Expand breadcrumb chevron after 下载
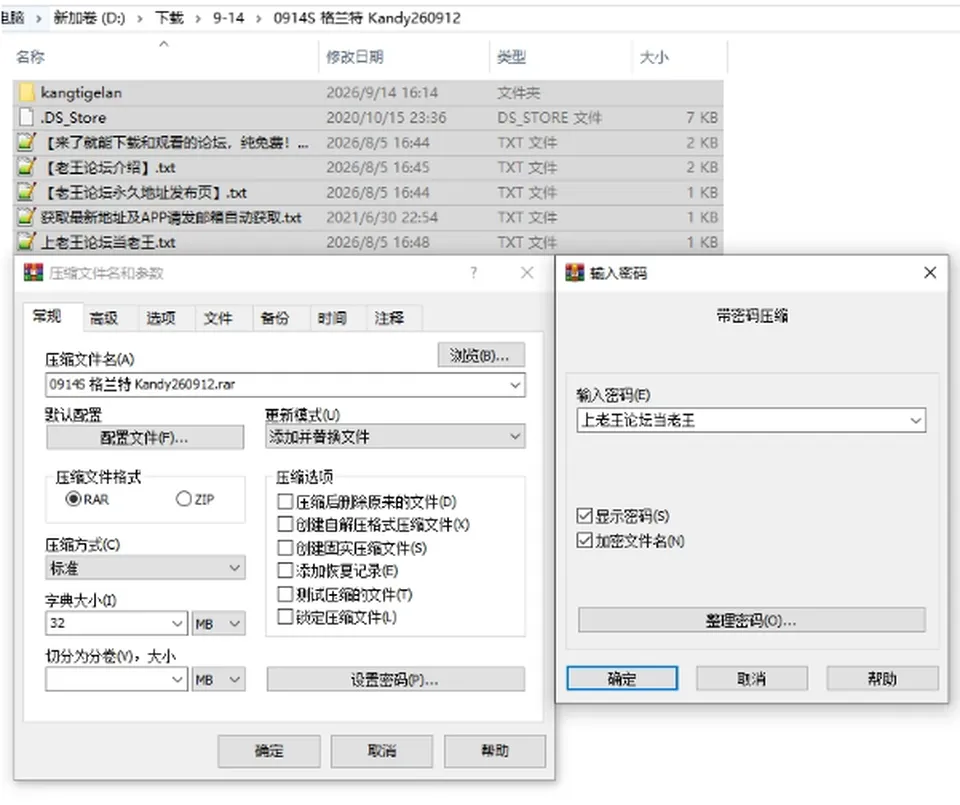Image resolution: width=960 pixels, height=805 pixels. [x=198, y=18]
